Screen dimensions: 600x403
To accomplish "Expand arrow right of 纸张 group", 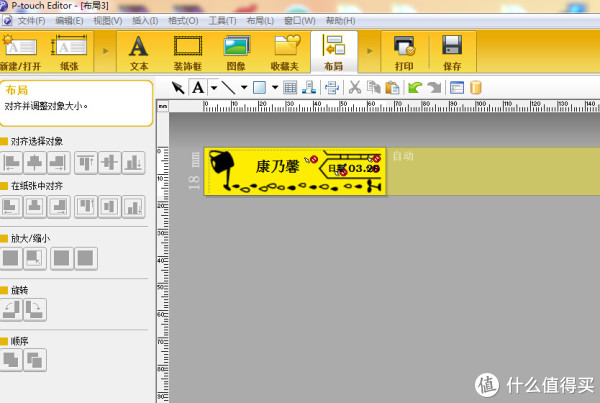I will point(106,51).
